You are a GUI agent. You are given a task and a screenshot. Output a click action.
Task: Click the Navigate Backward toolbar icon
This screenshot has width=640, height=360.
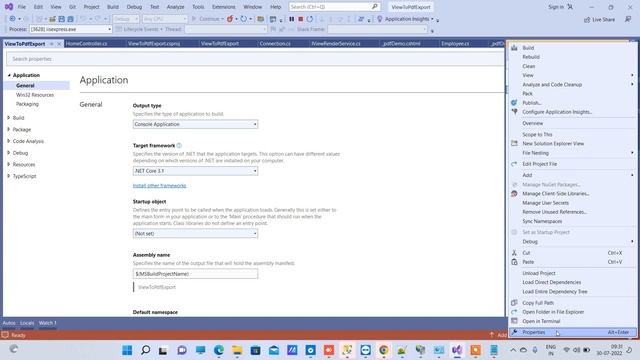coord(12,19)
